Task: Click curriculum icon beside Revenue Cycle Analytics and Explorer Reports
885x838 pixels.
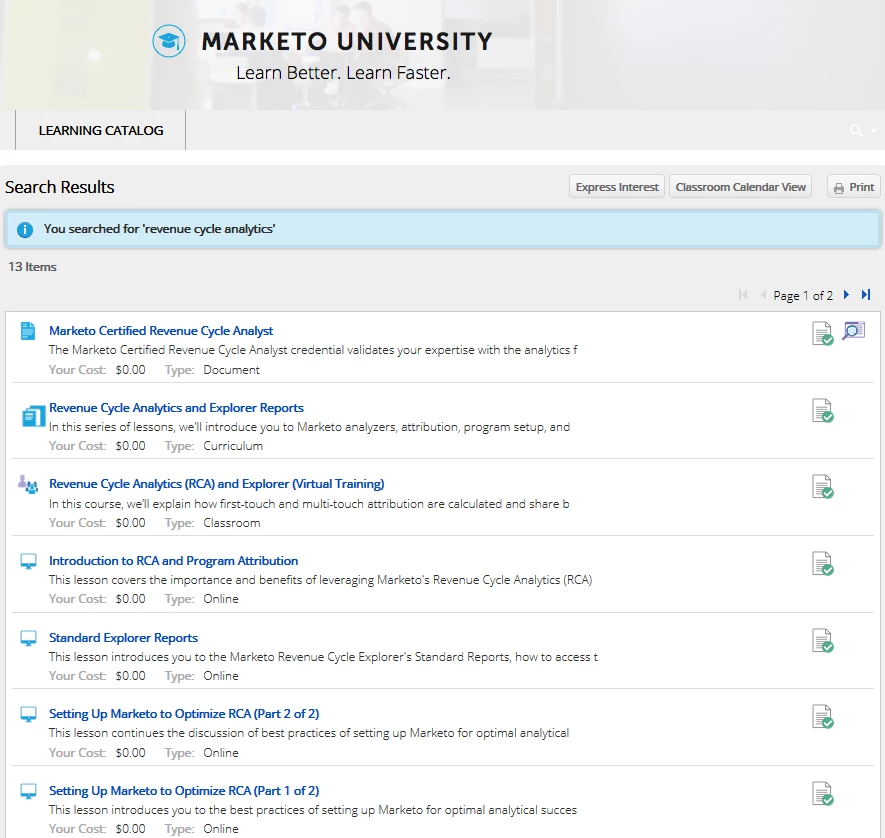Action: click(33, 416)
